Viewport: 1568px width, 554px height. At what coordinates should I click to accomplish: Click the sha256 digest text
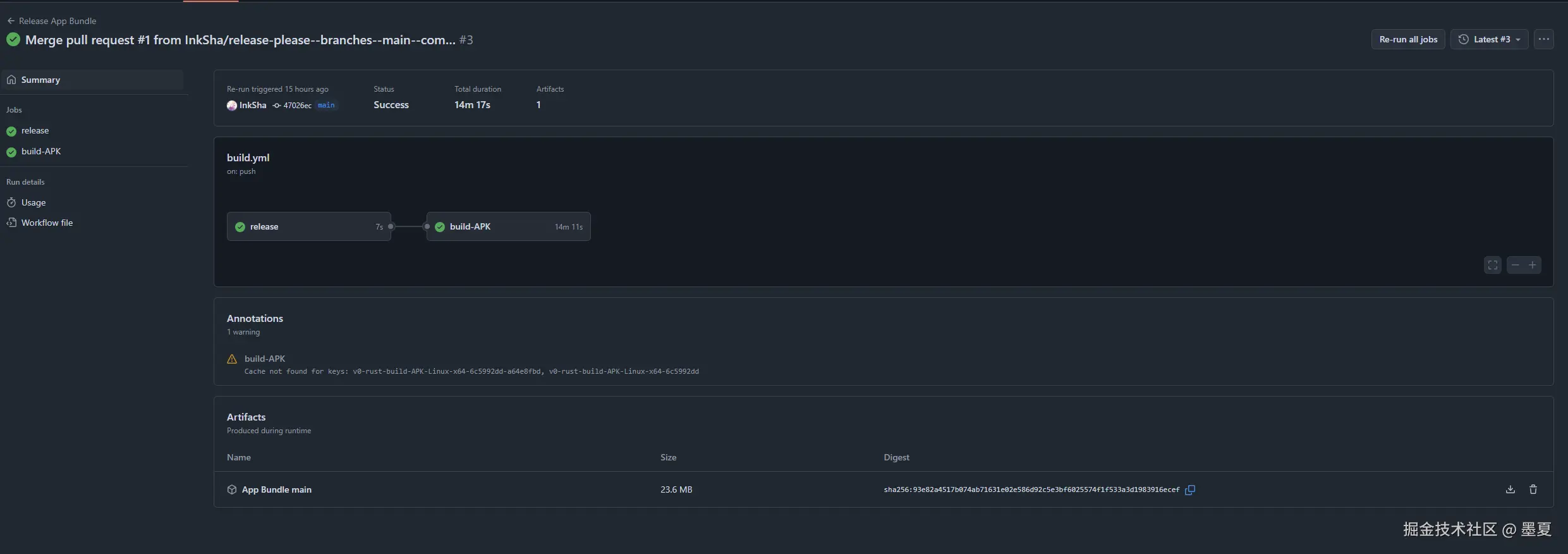coord(1031,489)
